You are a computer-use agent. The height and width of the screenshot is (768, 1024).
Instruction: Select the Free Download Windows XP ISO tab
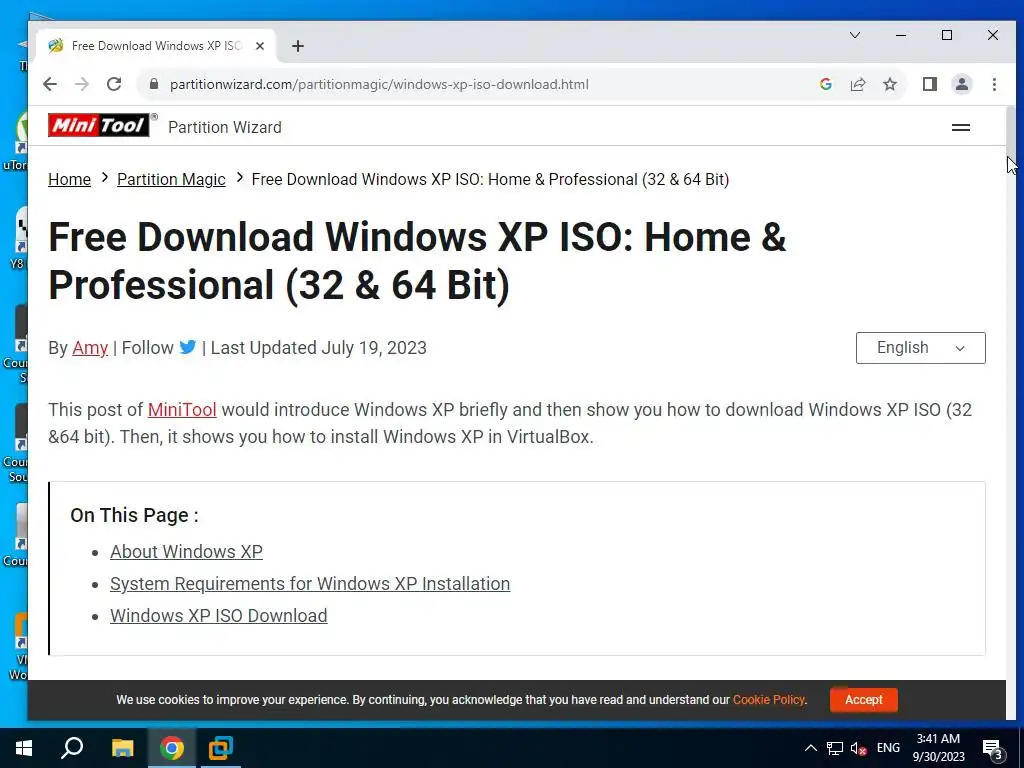point(155,46)
